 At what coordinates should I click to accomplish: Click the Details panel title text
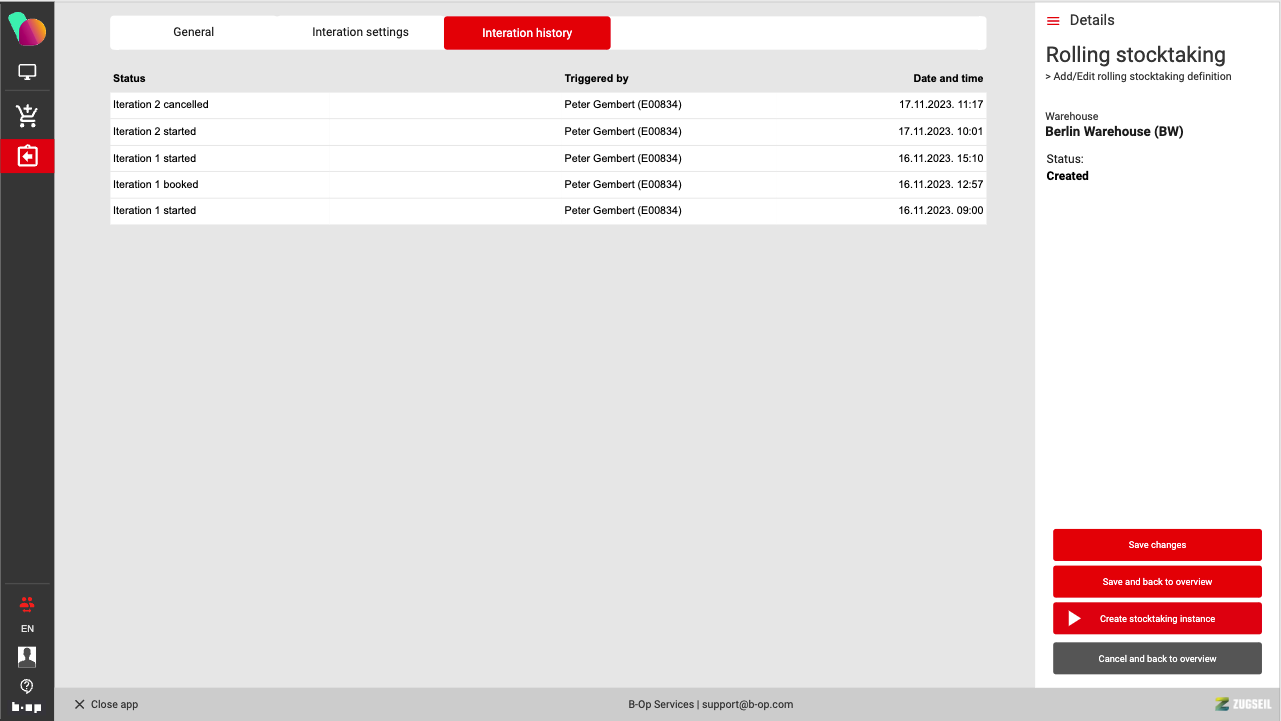tap(1092, 20)
